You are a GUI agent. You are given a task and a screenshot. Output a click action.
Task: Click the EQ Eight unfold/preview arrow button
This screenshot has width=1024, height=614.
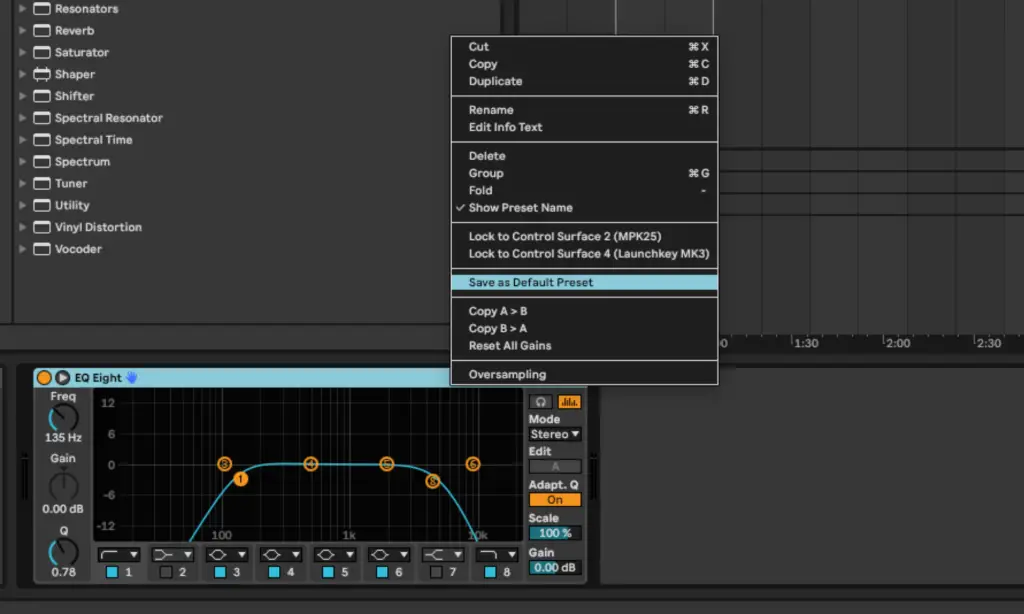(63, 378)
